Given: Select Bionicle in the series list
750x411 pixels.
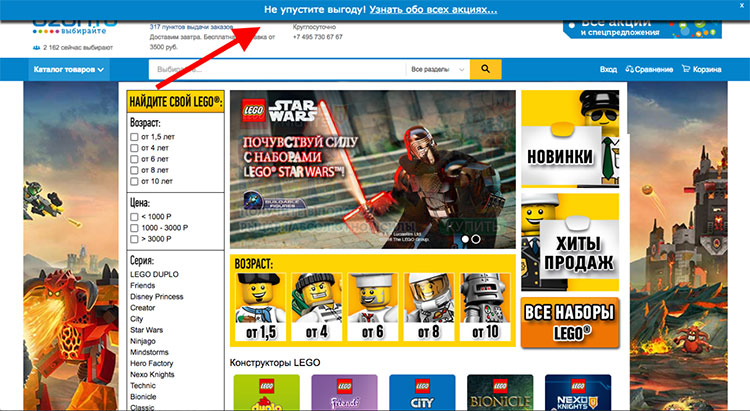Looking at the screenshot, I should [x=143, y=397].
